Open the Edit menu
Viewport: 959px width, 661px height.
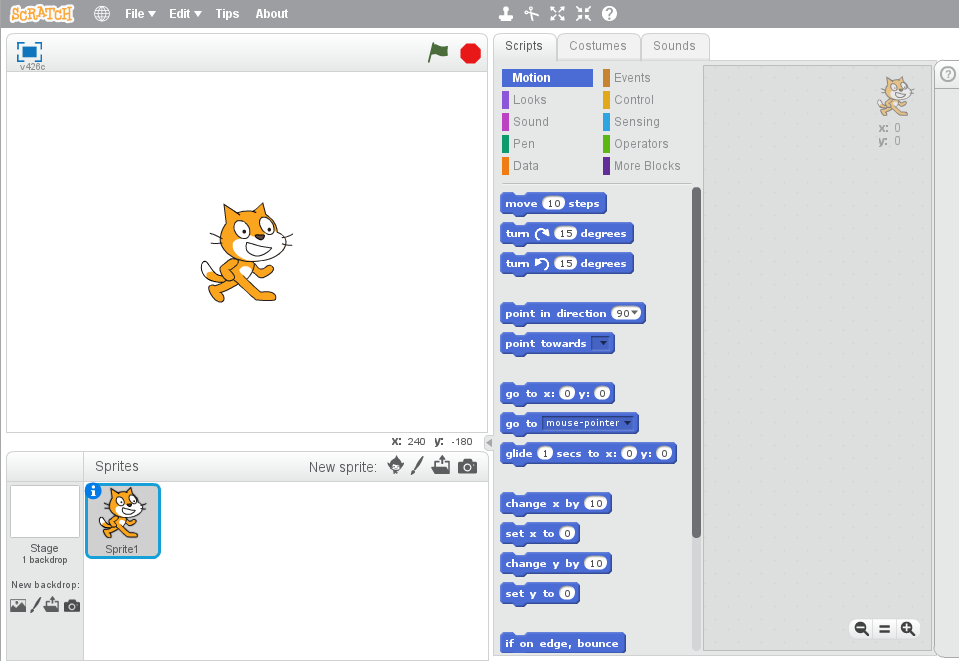tap(185, 13)
